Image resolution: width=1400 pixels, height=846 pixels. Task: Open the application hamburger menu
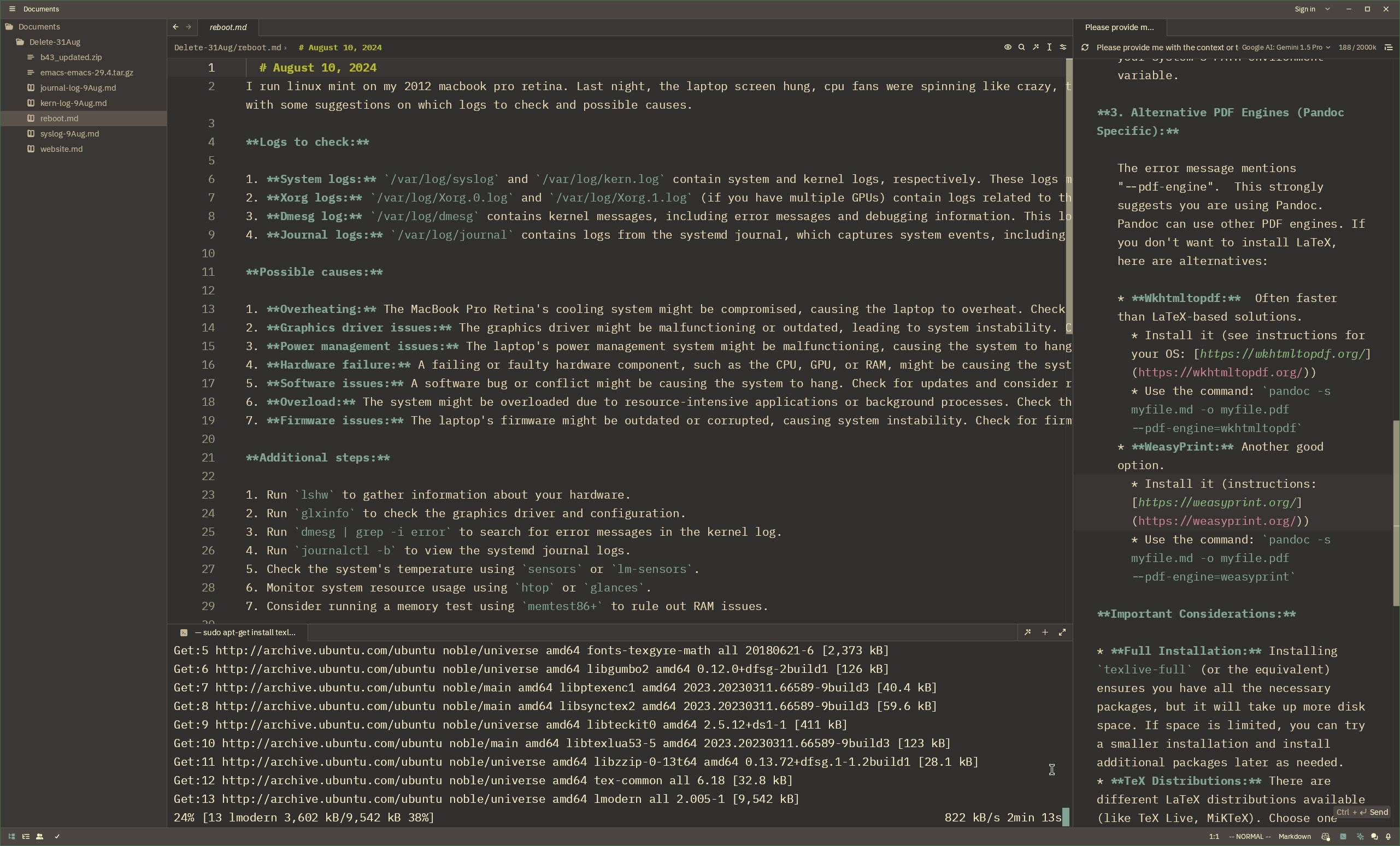(12, 9)
